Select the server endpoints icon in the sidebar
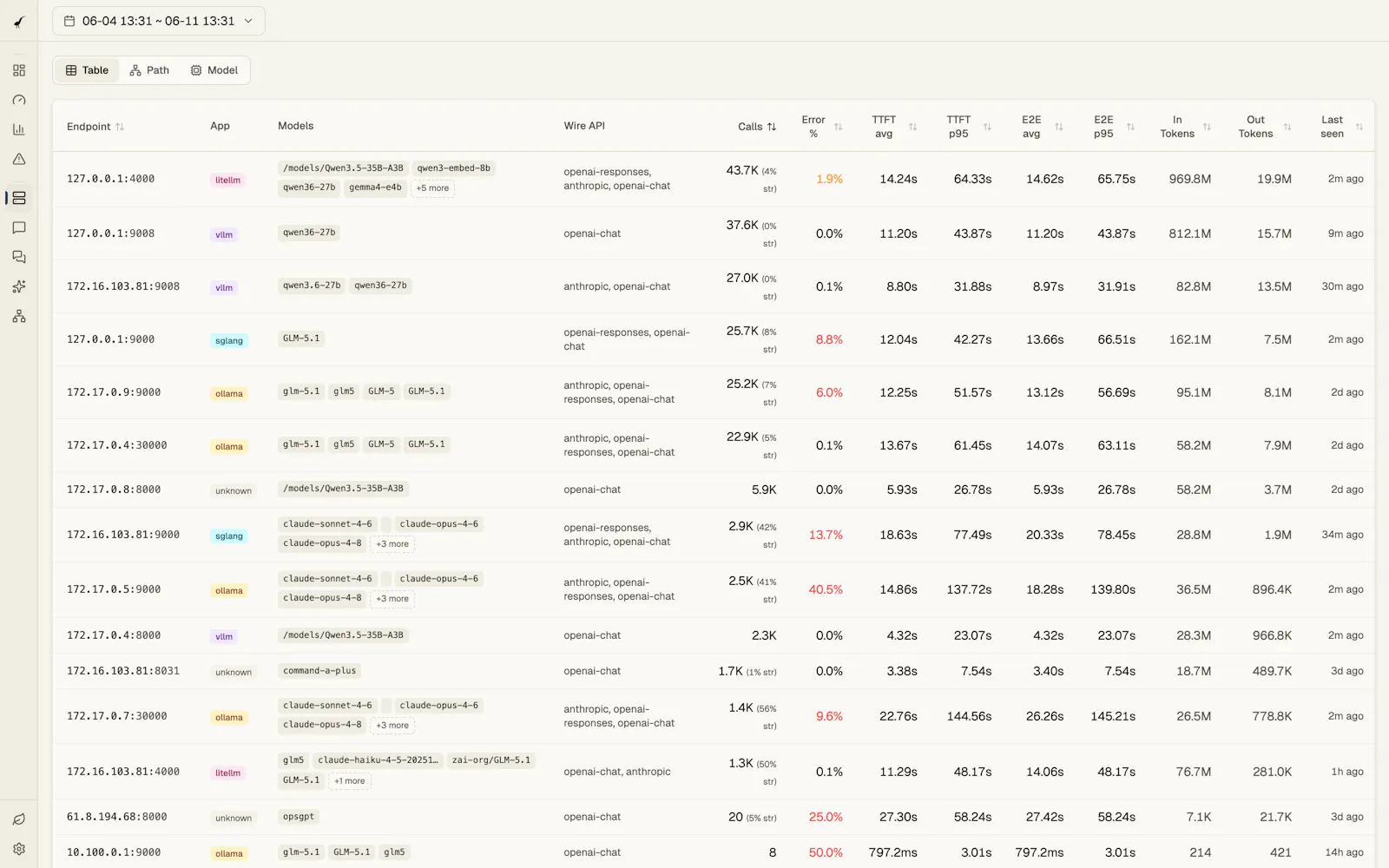Image resolution: width=1389 pixels, height=868 pixels. [19, 198]
